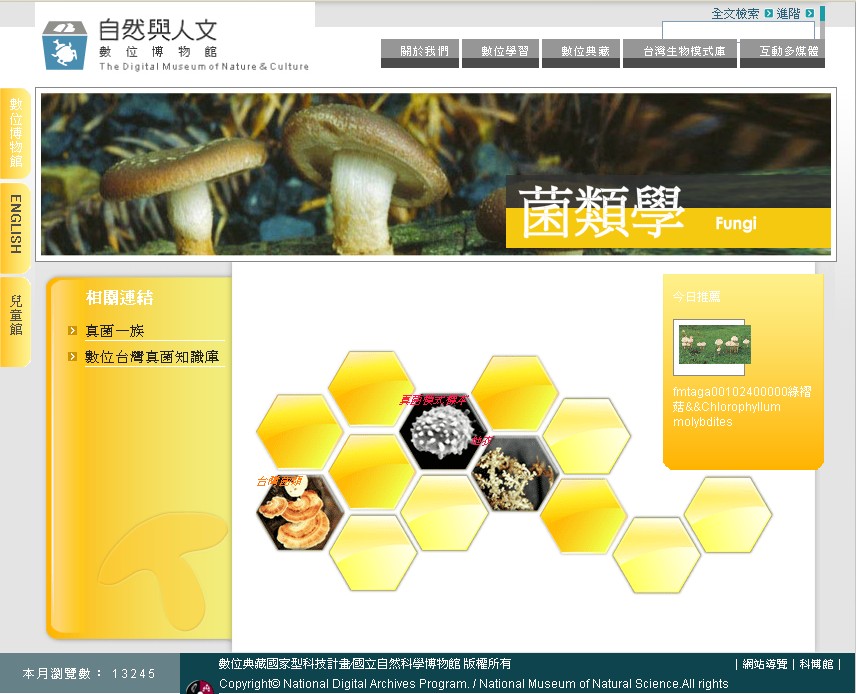Open the 數位學習 menu item
856x694 pixels.
tap(500, 51)
